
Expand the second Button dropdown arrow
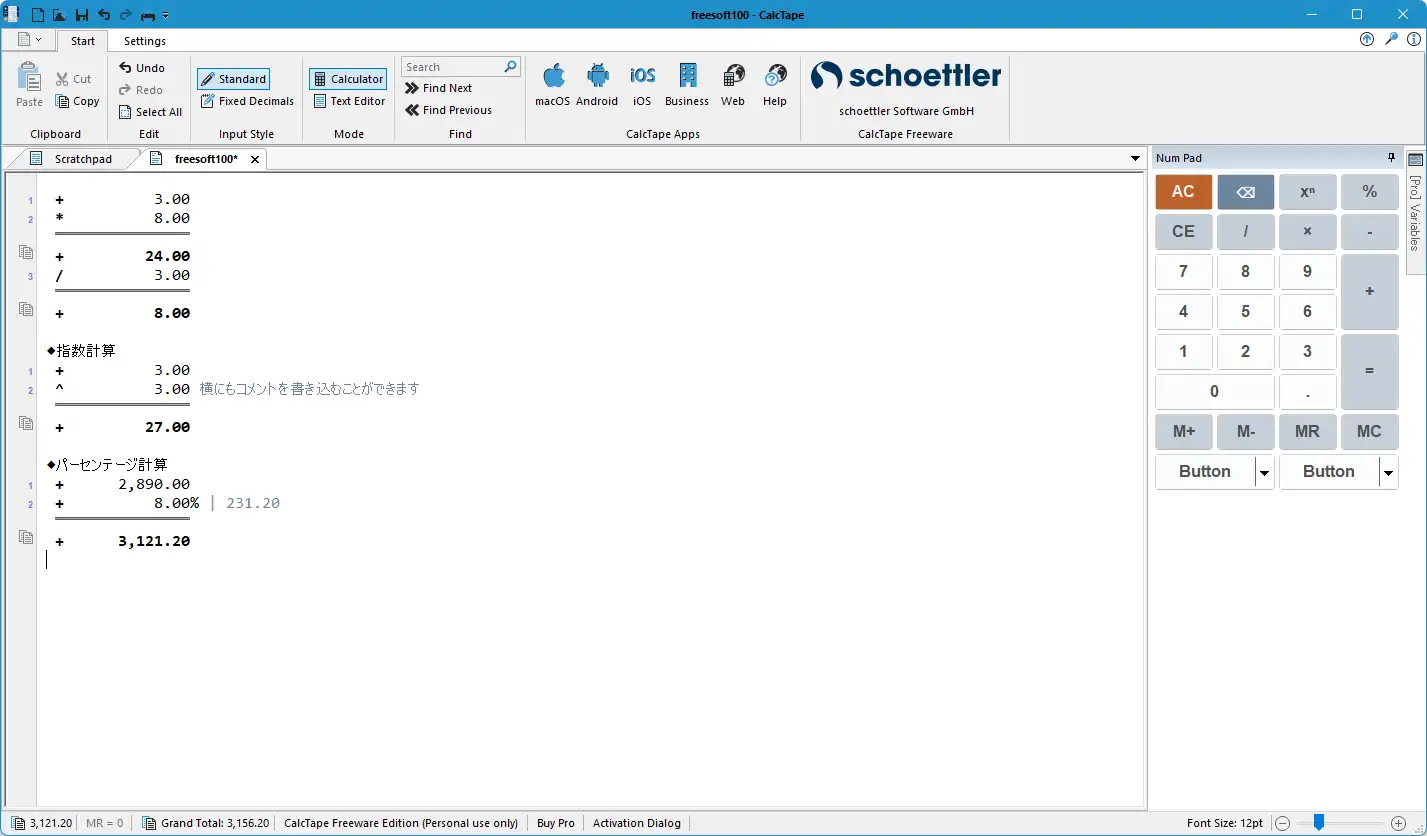[1388, 472]
